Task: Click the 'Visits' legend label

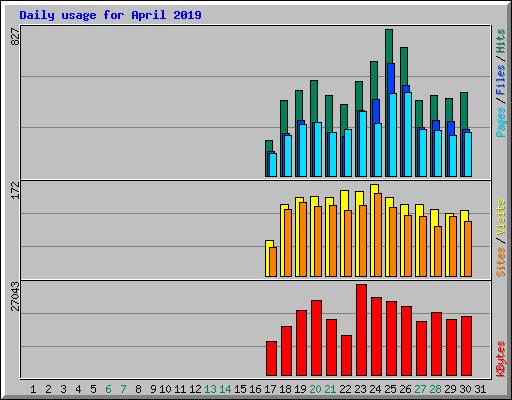Action: pyautogui.click(x=501, y=218)
